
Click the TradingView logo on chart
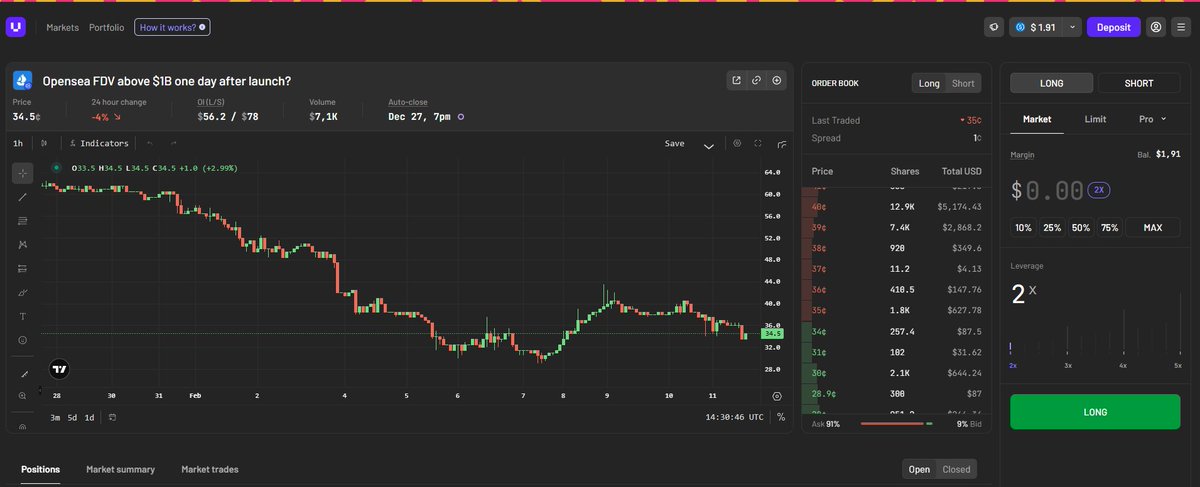coord(59,368)
